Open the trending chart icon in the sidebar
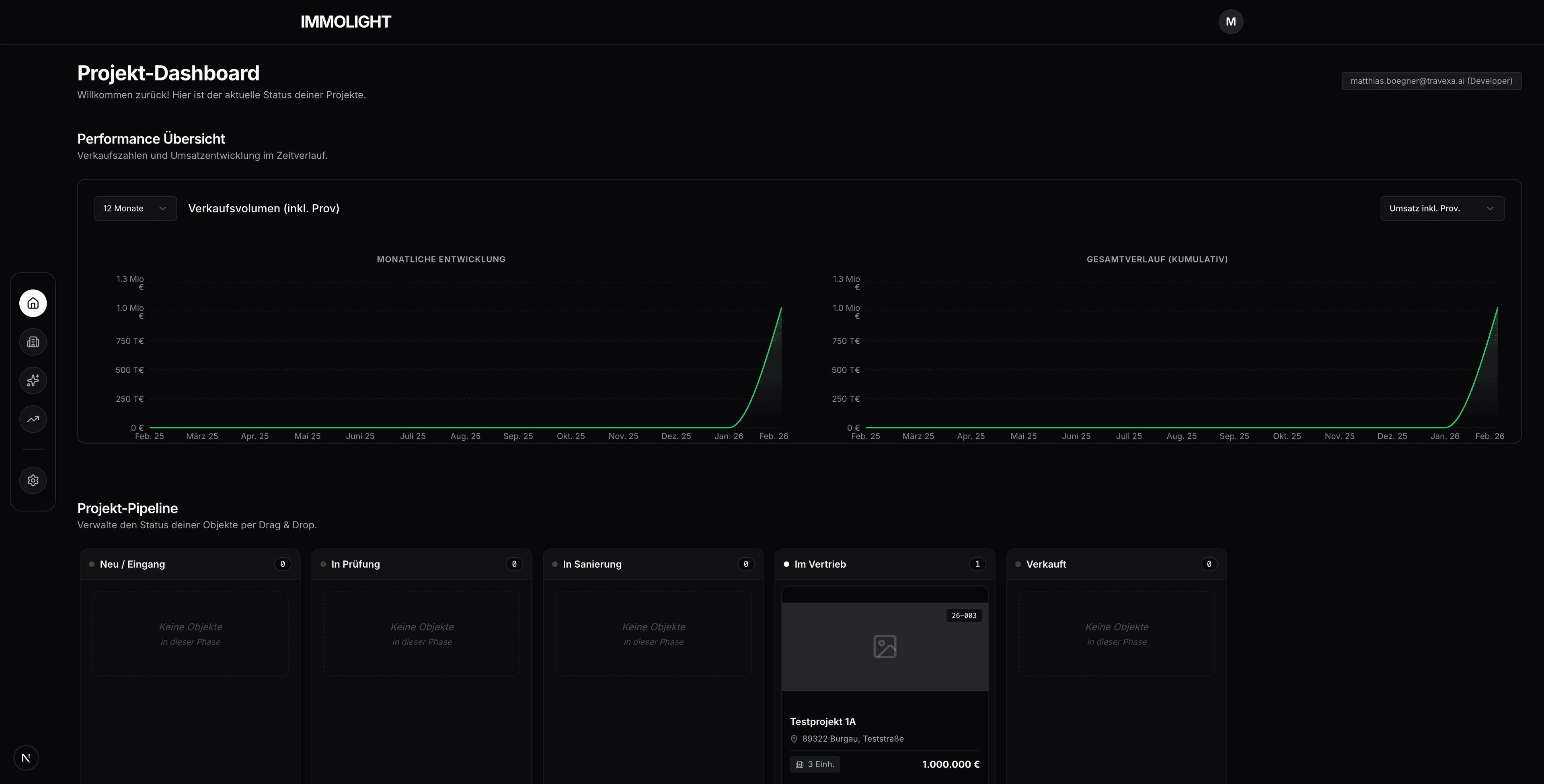This screenshot has width=1544, height=784. (x=33, y=419)
